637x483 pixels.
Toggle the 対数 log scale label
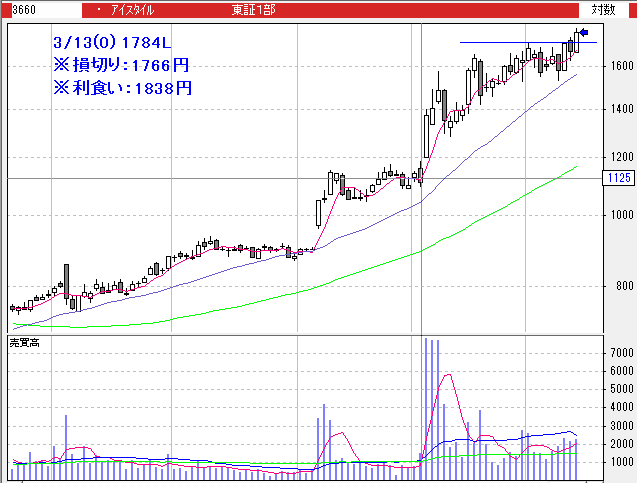tap(603, 9)
